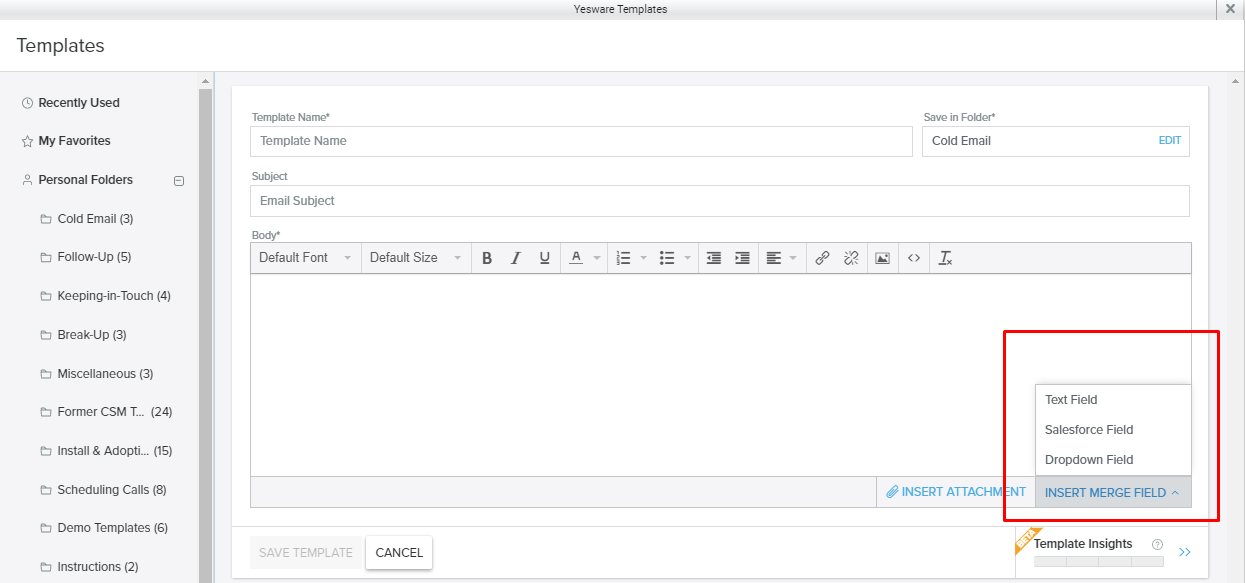Open the Default Font dropdown

305,258
